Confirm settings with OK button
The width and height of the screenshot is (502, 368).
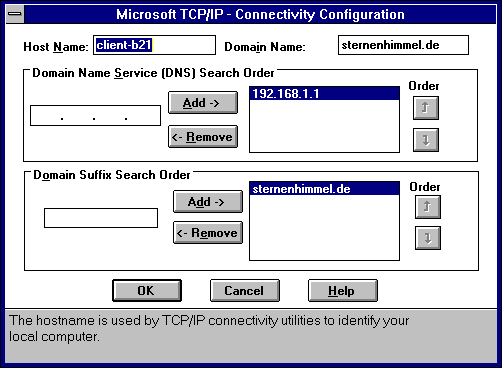(147, 291)
